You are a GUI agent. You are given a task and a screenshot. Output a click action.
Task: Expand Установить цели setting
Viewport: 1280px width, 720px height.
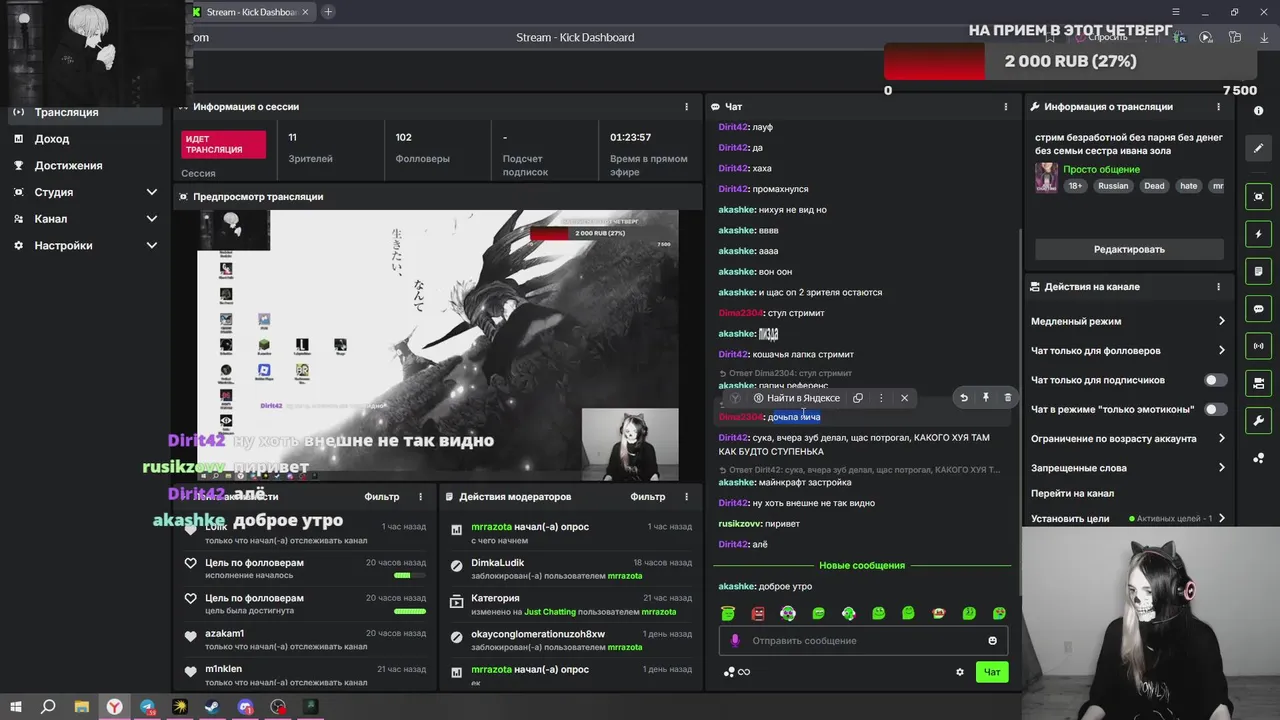click(x=1221, y=519)
